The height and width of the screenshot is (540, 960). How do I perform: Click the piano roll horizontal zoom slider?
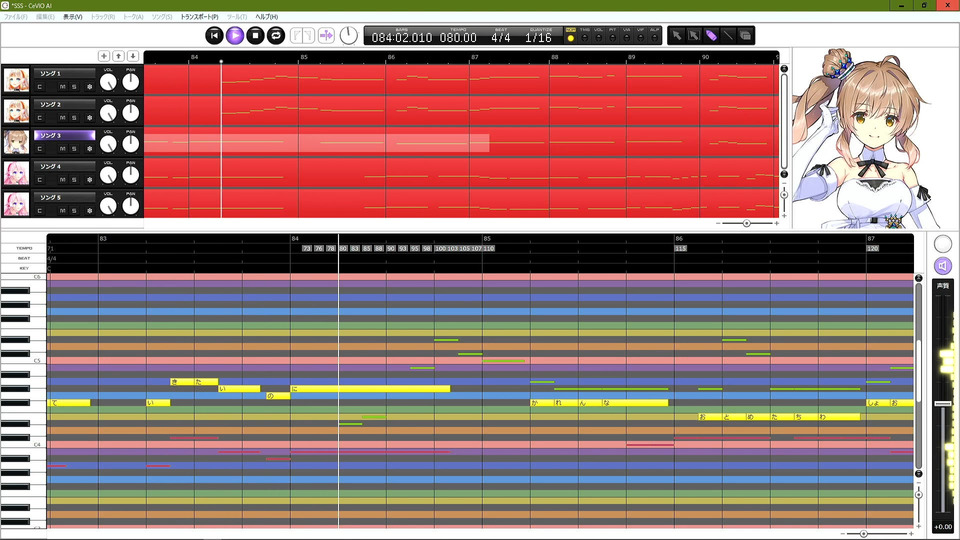tap(863, 534)
